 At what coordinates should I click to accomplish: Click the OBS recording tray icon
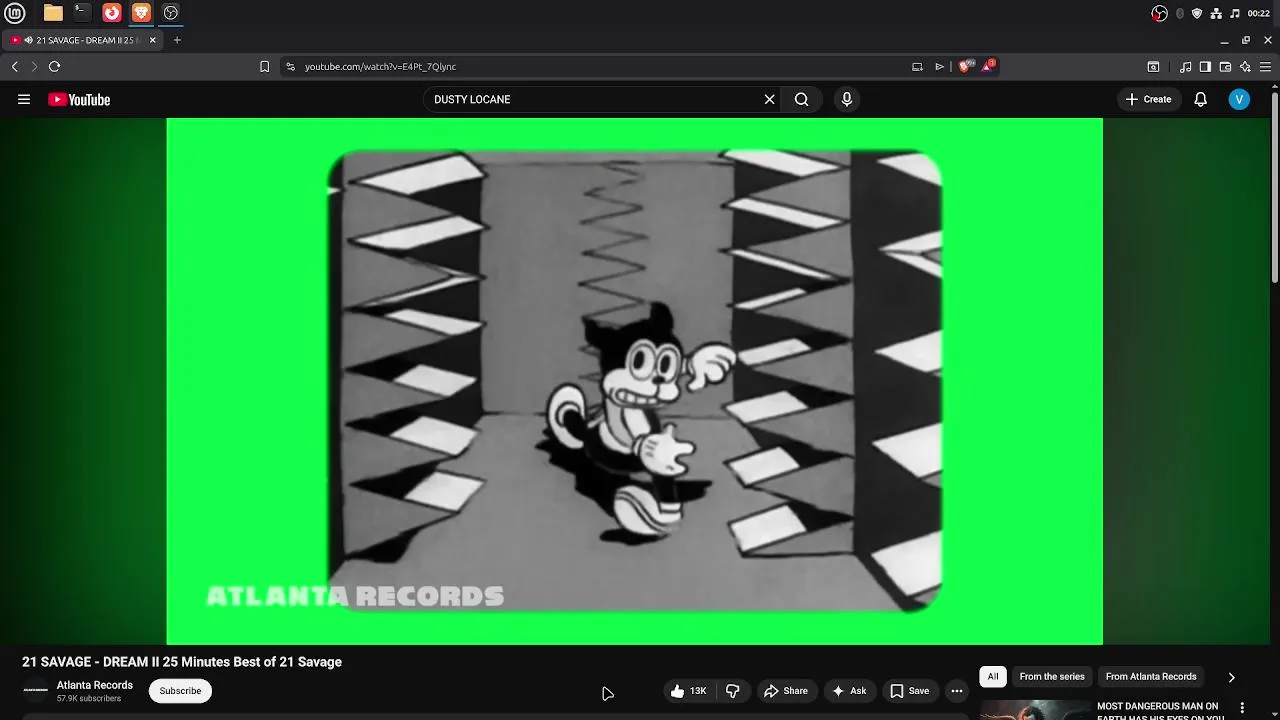tap(1160, 13)
